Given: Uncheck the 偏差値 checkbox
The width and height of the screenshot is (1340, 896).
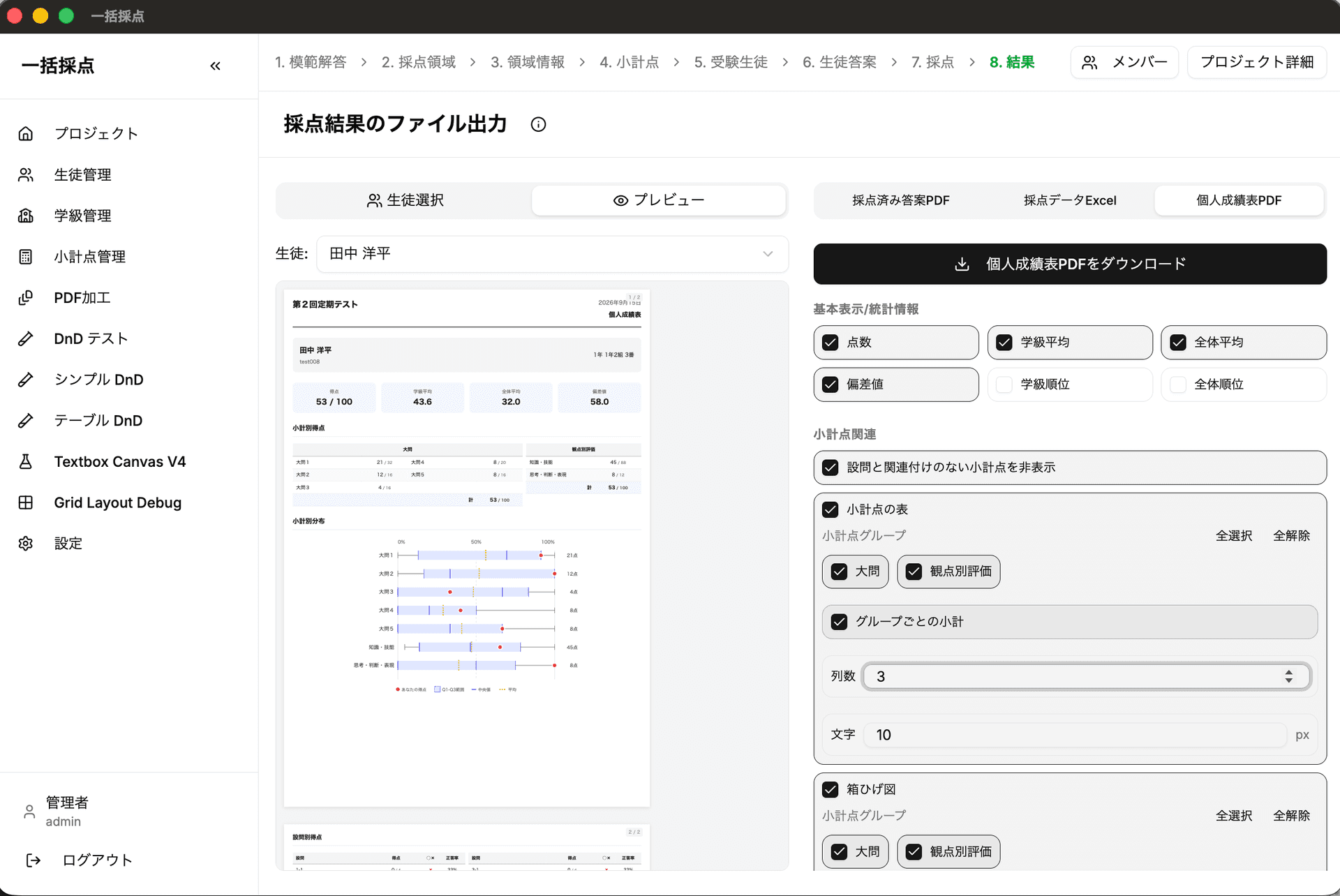Looking at the screenshot, I should [x=830, y=384].
